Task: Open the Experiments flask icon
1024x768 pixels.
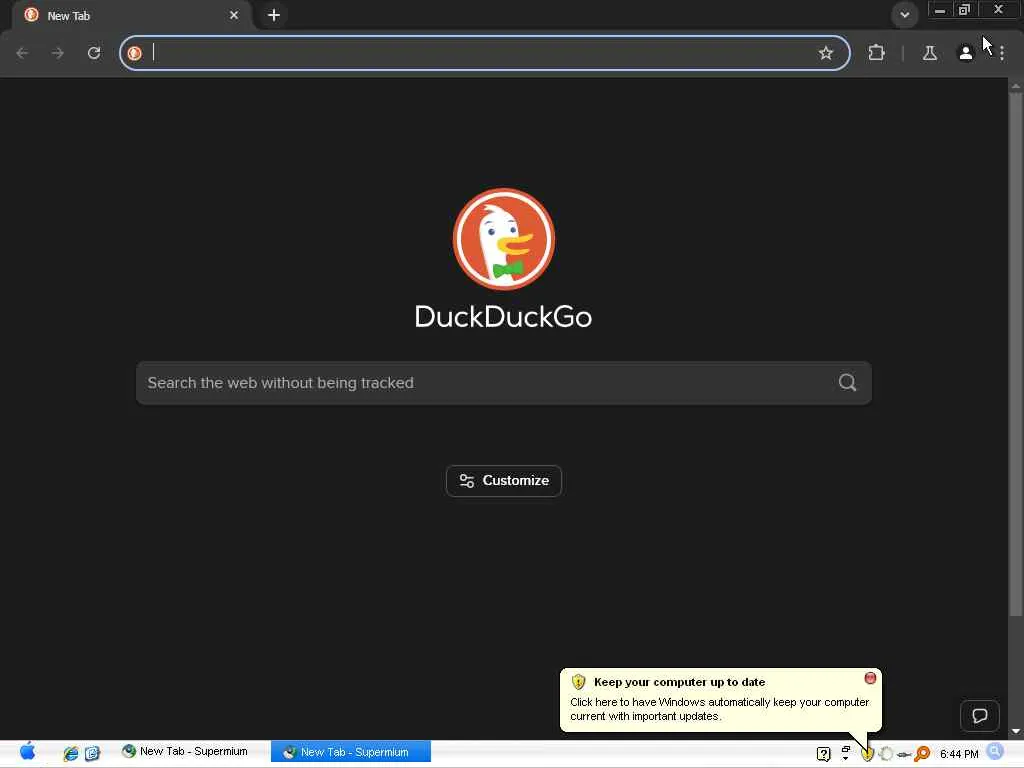Action: pyautogui.click(x=930, y=53)
